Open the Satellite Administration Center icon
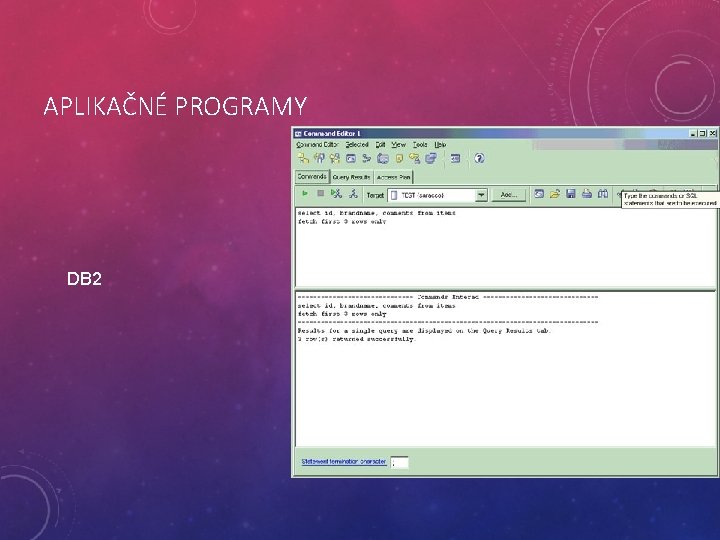Viewport: 720px width, 540px height. tap(335, 158)
